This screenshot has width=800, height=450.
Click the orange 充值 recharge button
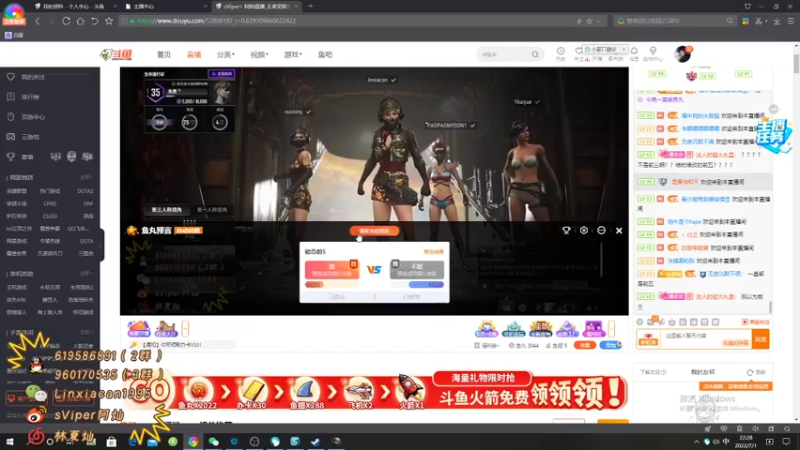(x=585, y=345)
